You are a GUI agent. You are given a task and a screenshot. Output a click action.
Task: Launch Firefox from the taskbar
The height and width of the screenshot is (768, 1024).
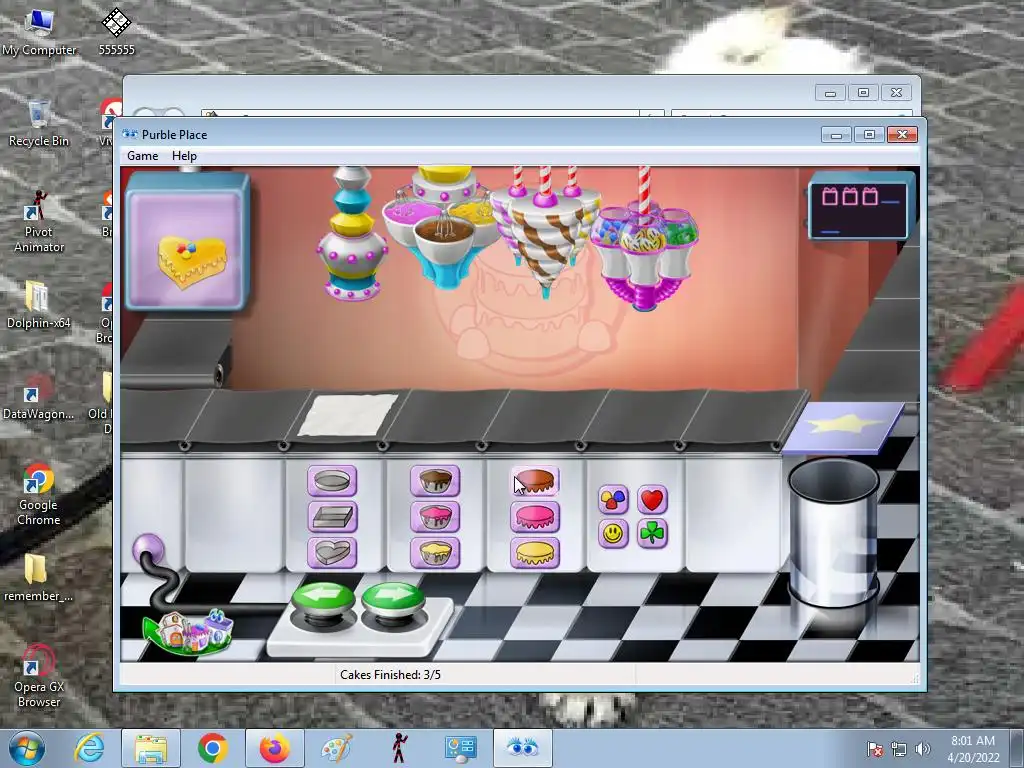click(275, 748)
